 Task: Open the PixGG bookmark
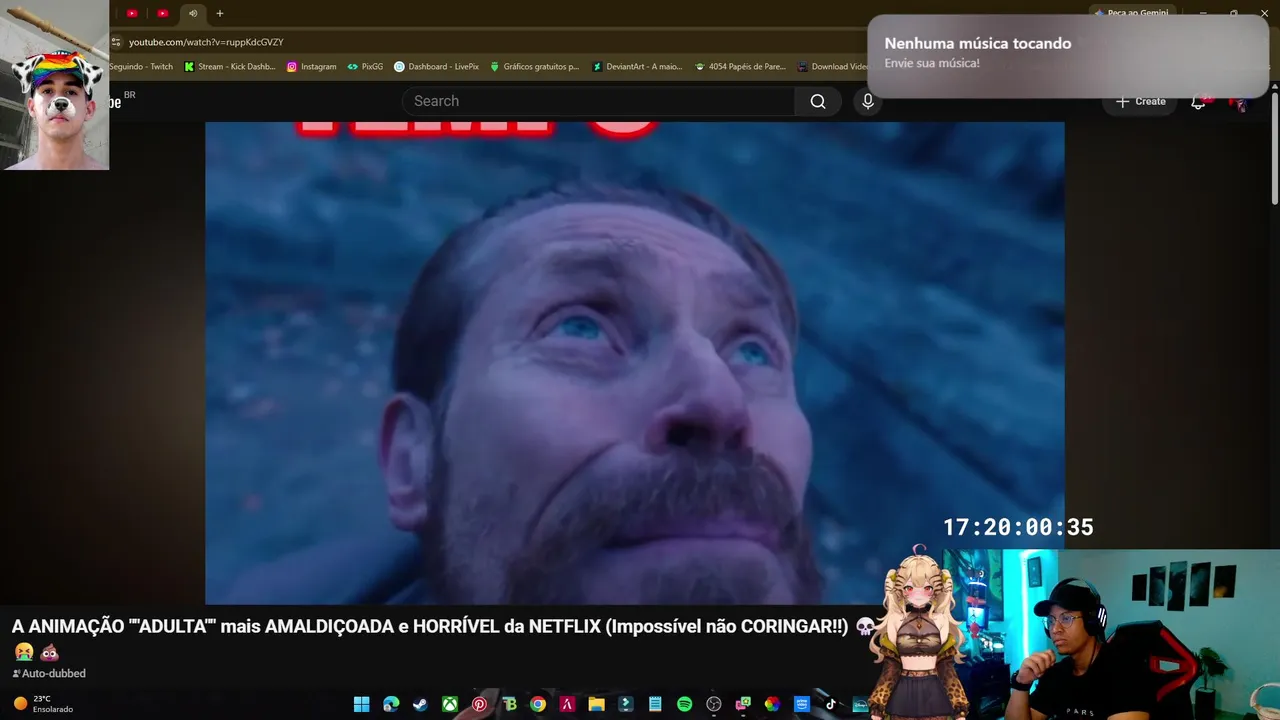click(365, 67)
